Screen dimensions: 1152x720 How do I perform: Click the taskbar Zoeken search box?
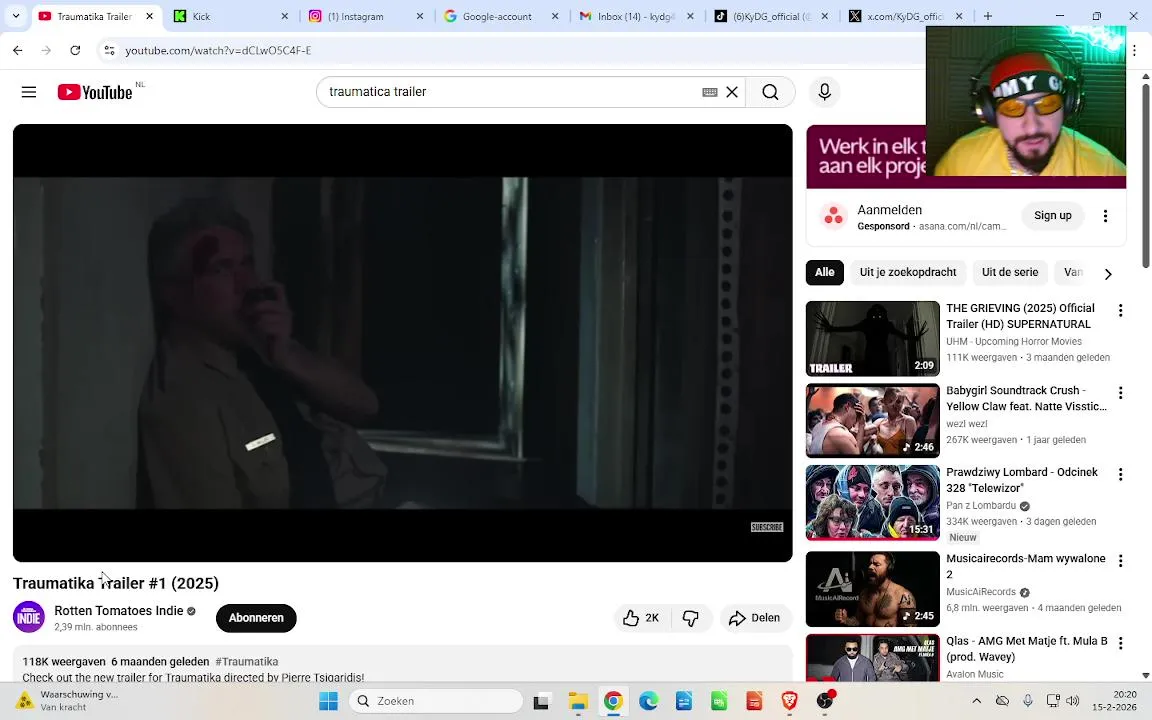pyautogui.click(x=436, y=701)
